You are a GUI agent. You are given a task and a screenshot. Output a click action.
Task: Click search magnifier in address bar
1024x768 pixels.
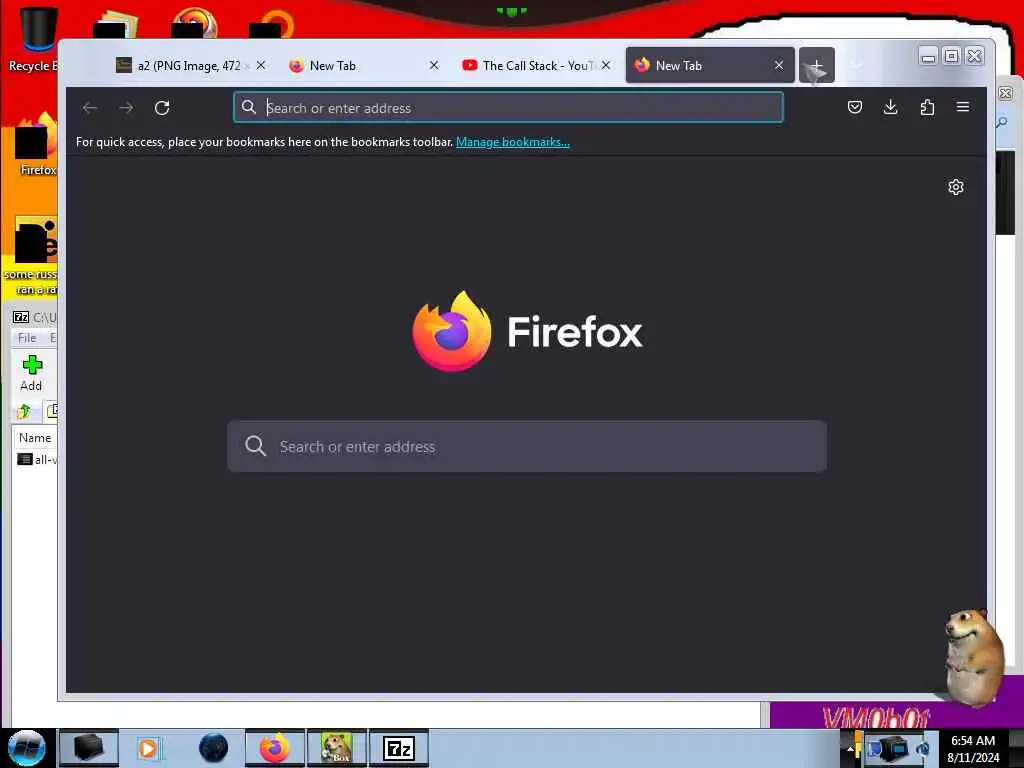[249, 107]
